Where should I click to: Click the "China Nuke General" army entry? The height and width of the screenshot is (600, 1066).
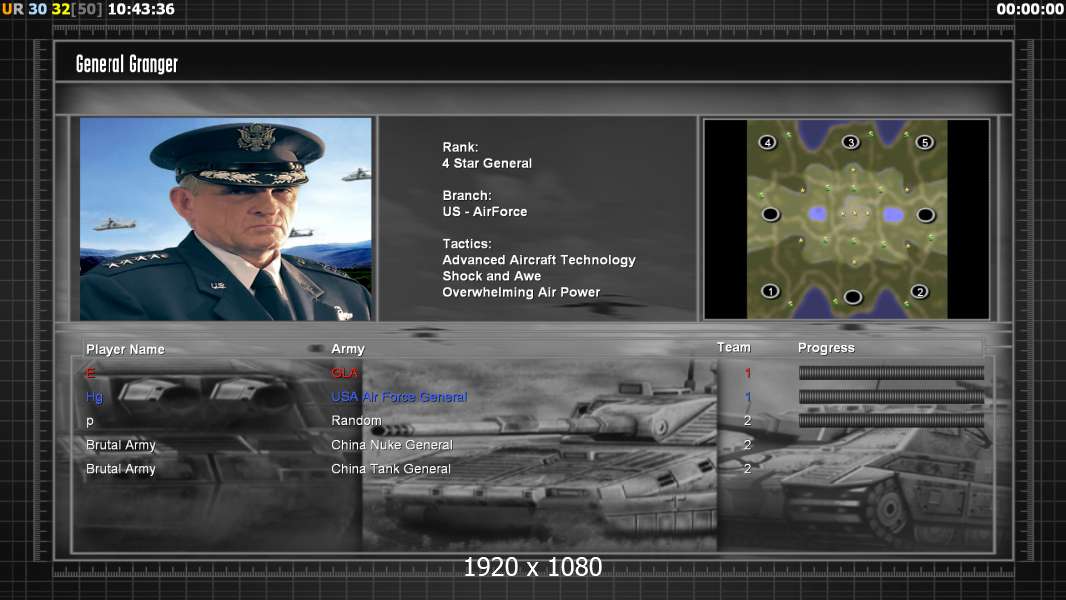point(392,444)
